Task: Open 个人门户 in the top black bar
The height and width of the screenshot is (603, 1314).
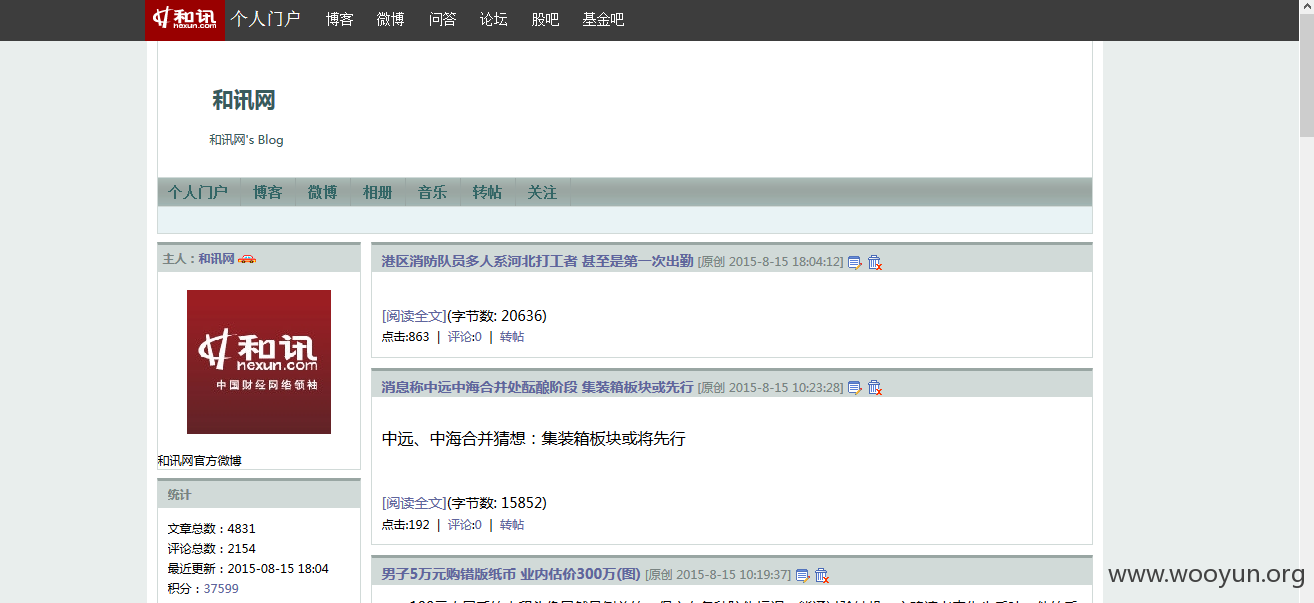Action: [265, 19]
